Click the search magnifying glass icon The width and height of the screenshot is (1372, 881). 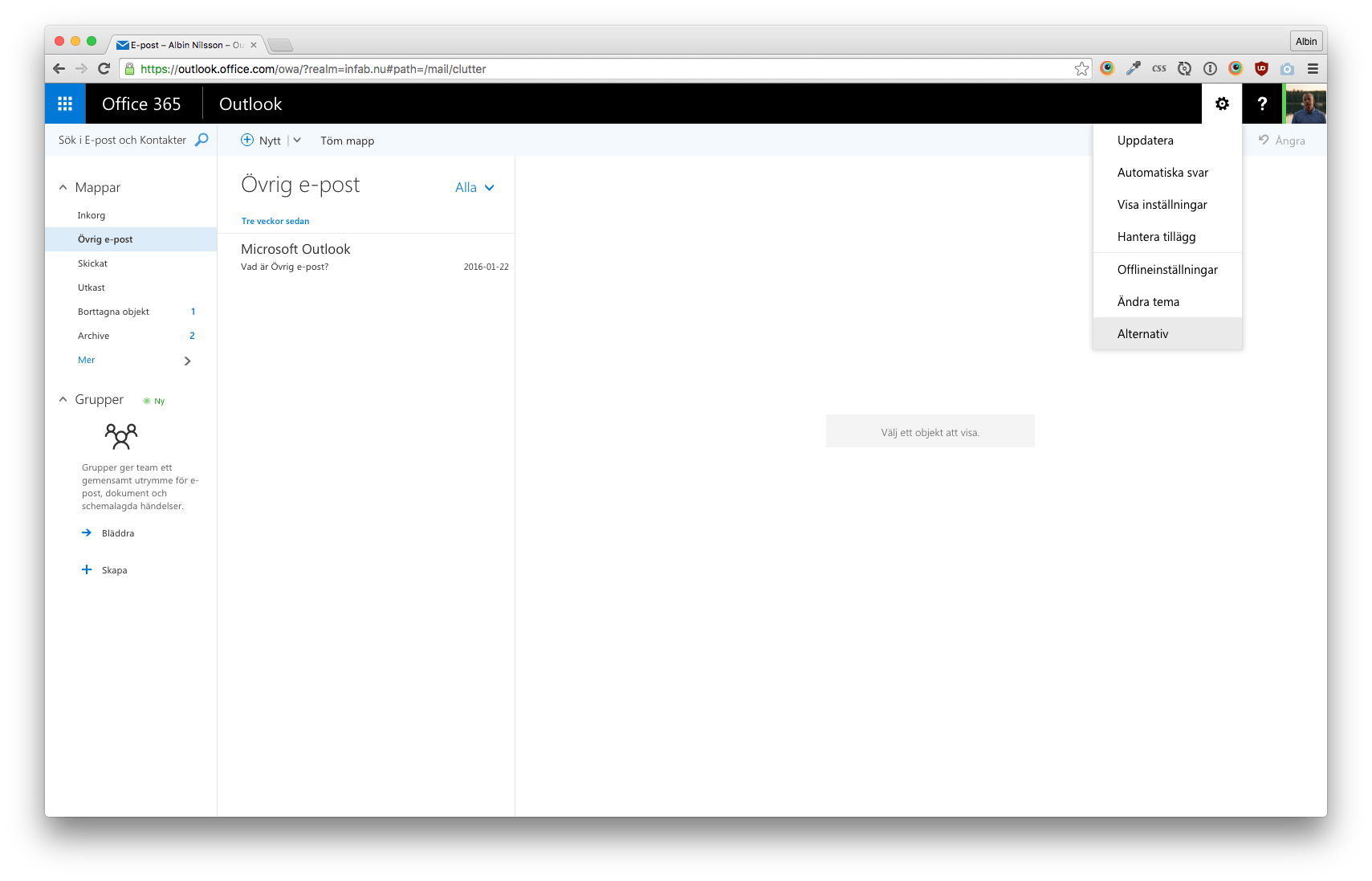coord(202,140)
